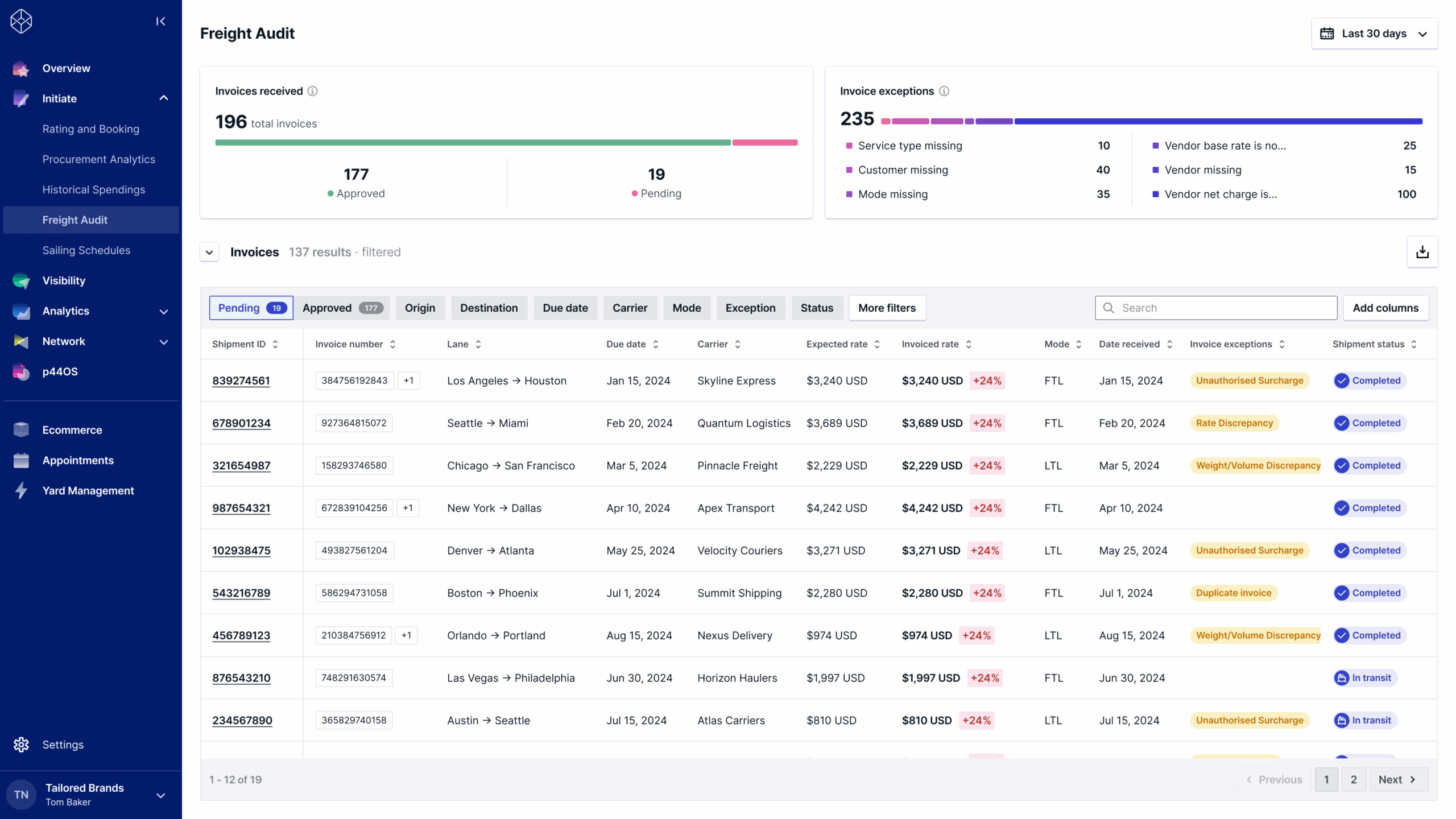Collapse the sidebar with the arrow icon

161,21
